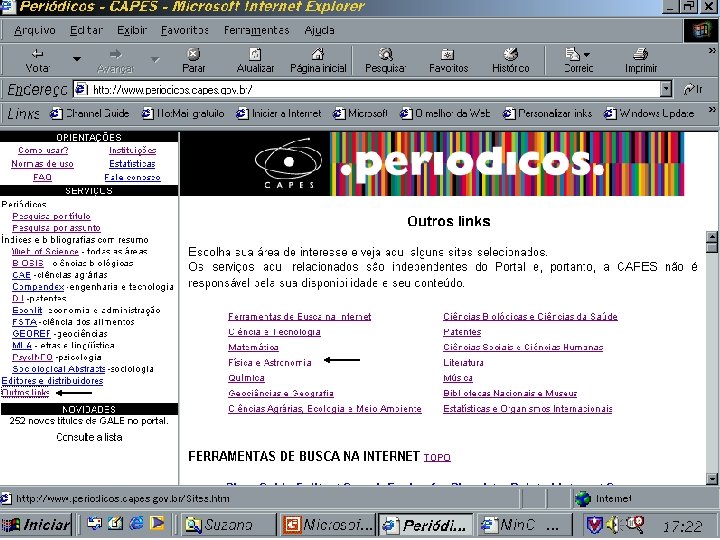720x540 pixels.
Task: Open Personalizar links shortcut
Action: click(x=547, y=113)
